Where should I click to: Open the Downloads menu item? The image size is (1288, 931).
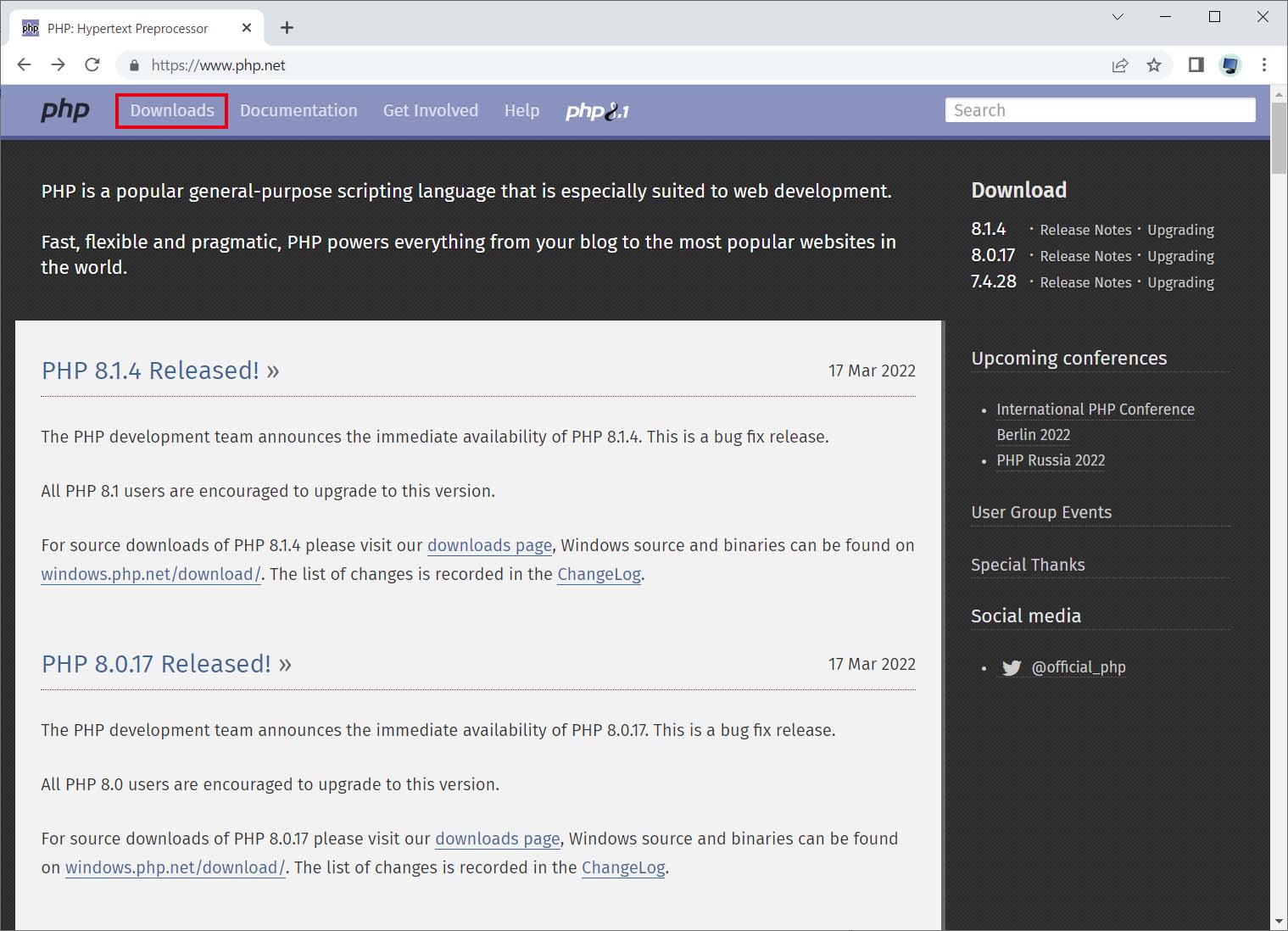[x=172, y=111]
